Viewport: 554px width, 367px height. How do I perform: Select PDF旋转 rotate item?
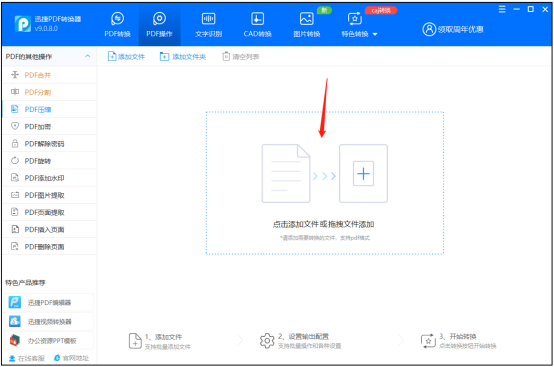pyautogui.click(x=49, y=161)
